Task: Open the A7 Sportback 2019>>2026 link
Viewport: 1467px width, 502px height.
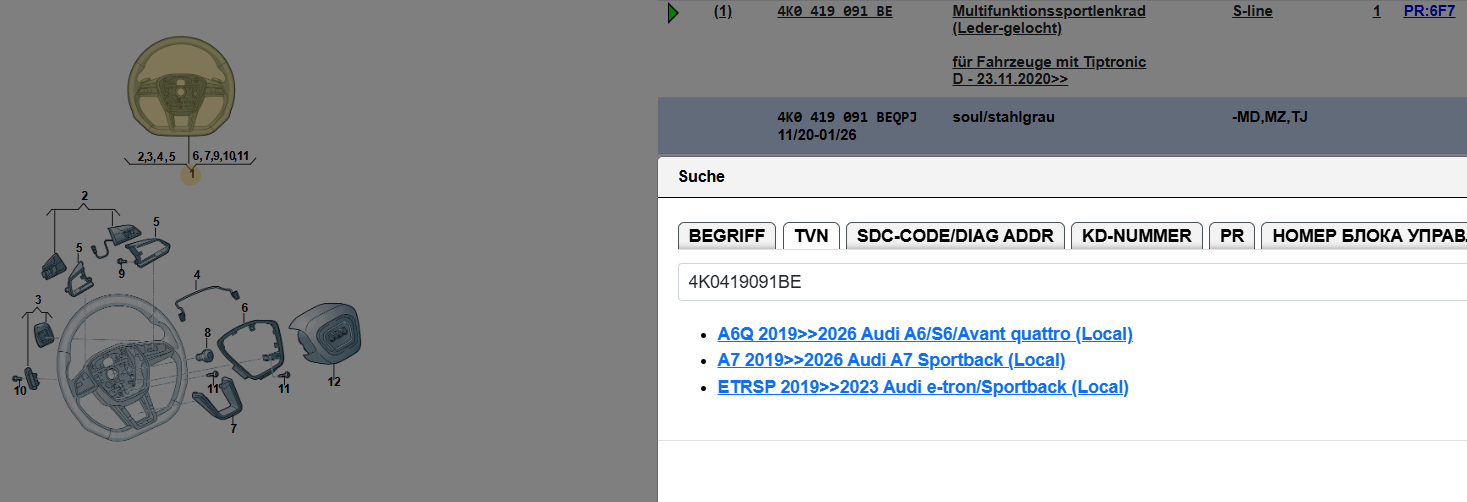Action: (891, 360)
